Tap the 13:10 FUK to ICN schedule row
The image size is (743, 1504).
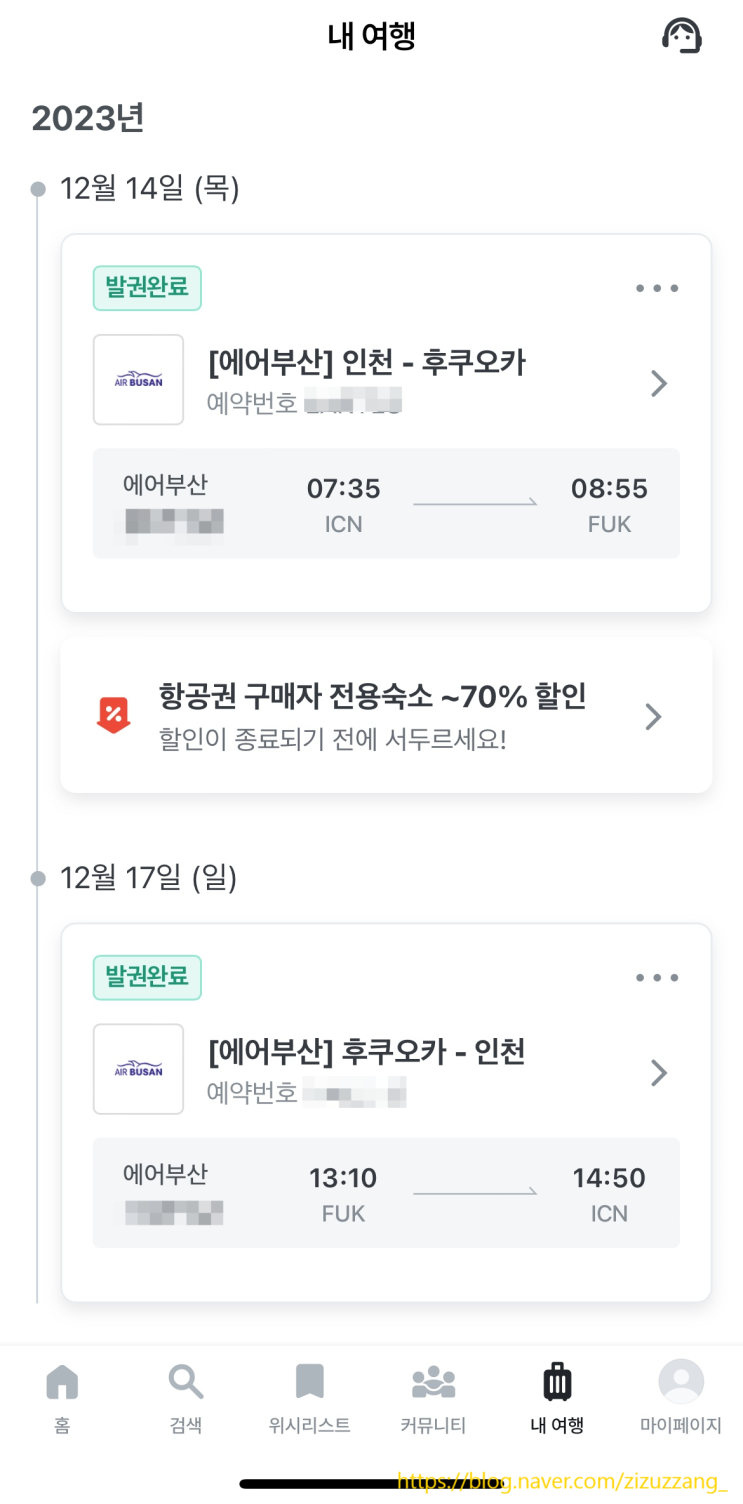[x=386, y=1193]
